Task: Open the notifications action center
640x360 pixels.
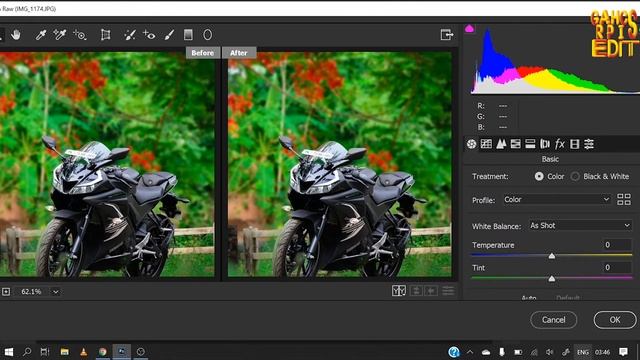Action: pos(623,351)
